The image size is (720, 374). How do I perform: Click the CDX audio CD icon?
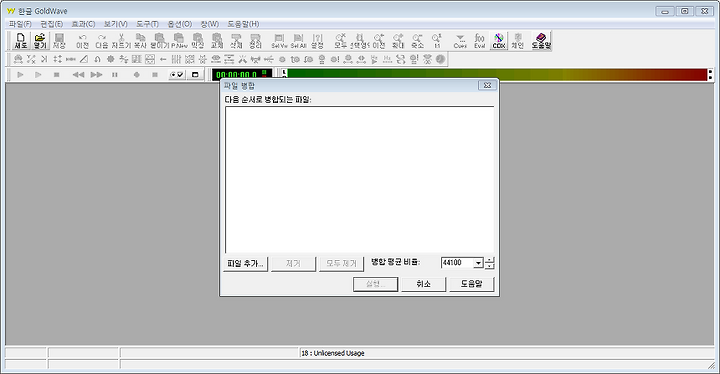[x=499, y=40]
